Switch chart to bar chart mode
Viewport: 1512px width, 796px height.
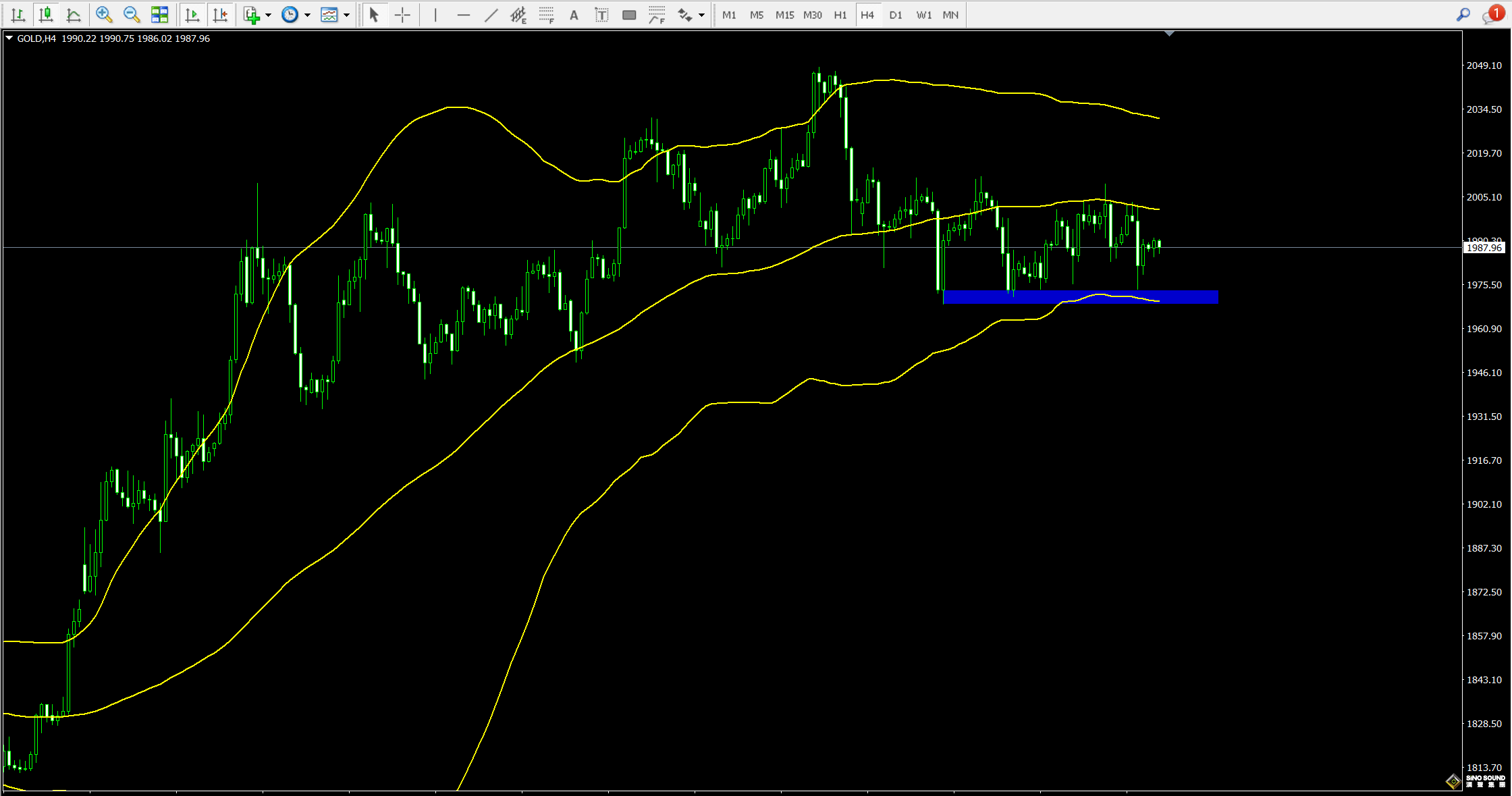coord(18,15)
